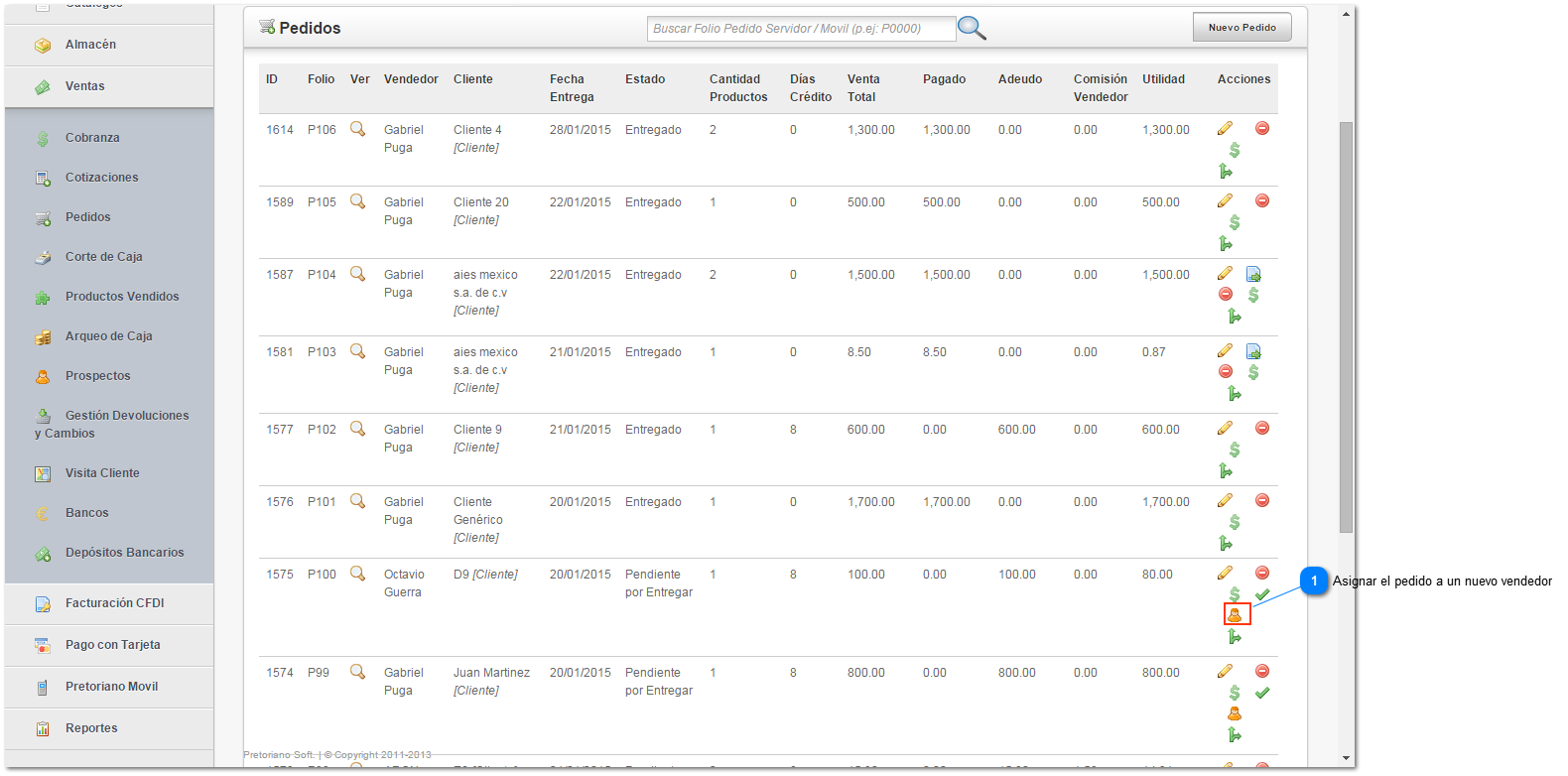View order P104 details magnifier icon
Screen dimensions: 1568x776
coord(358,274)
